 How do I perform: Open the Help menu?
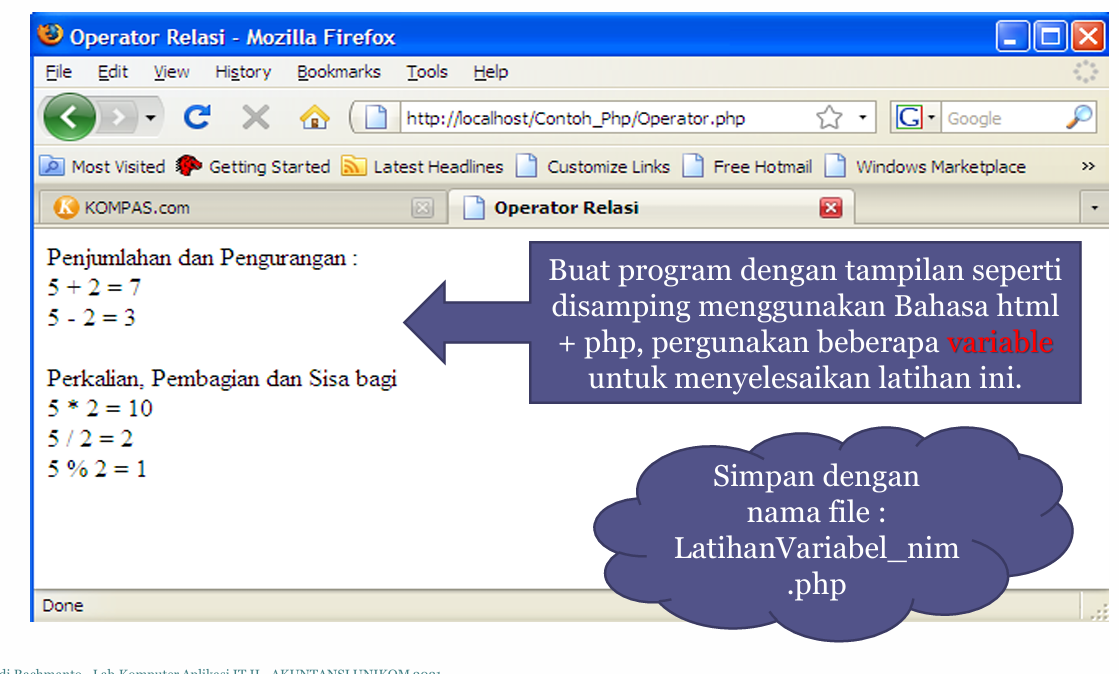tap(491, 72)
